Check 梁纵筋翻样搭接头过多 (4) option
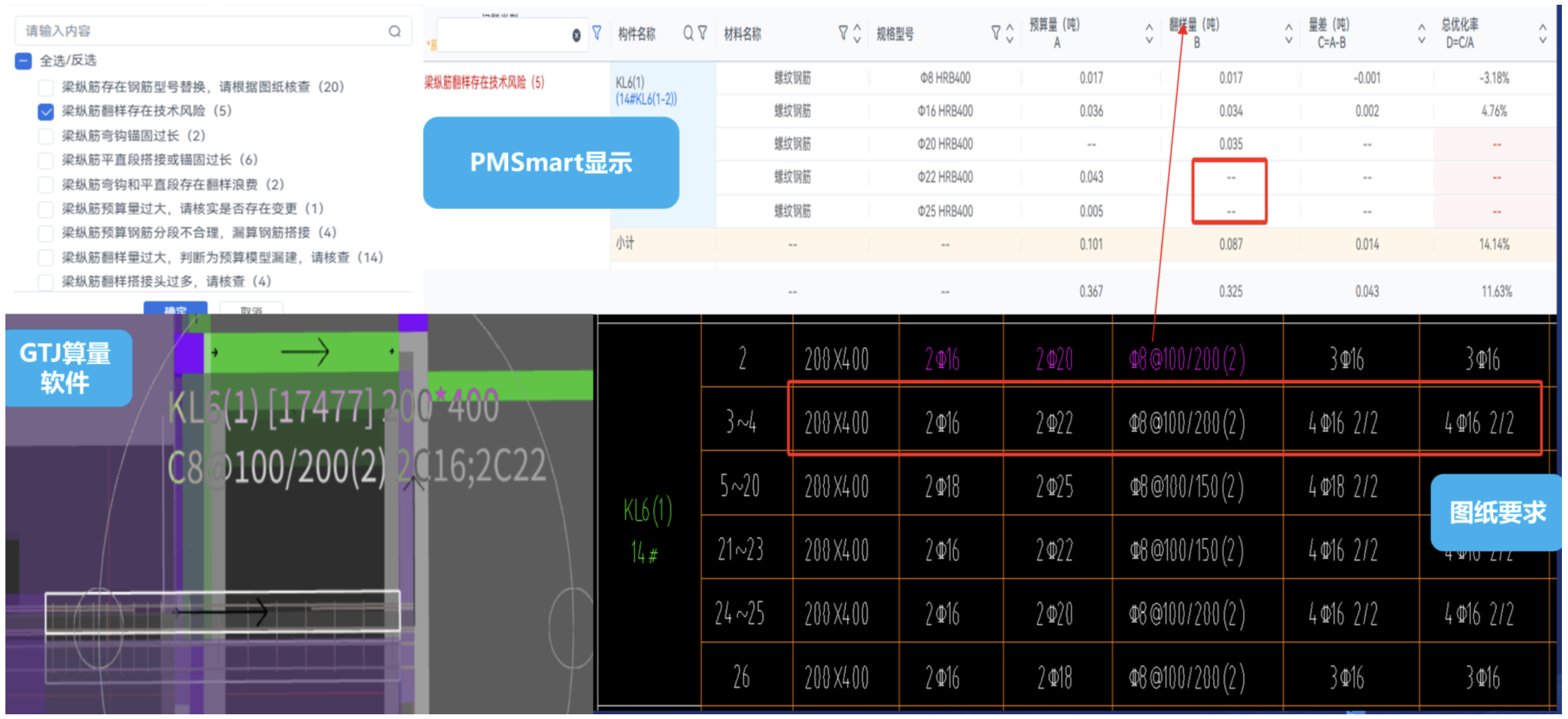 pyautogui.click(x=46, y=282)
